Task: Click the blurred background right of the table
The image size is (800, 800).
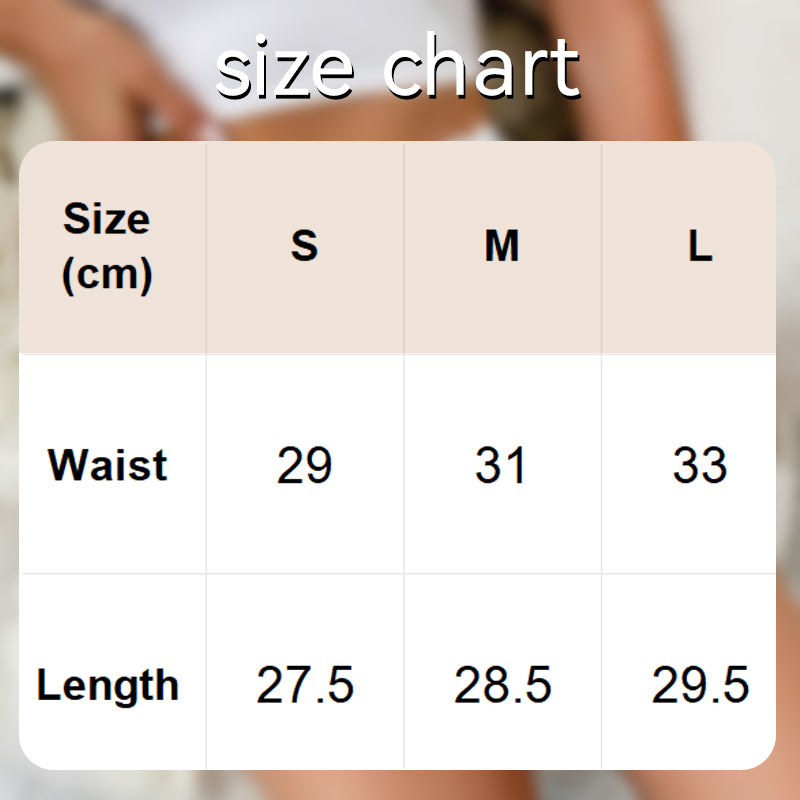Action: [789, 450]
